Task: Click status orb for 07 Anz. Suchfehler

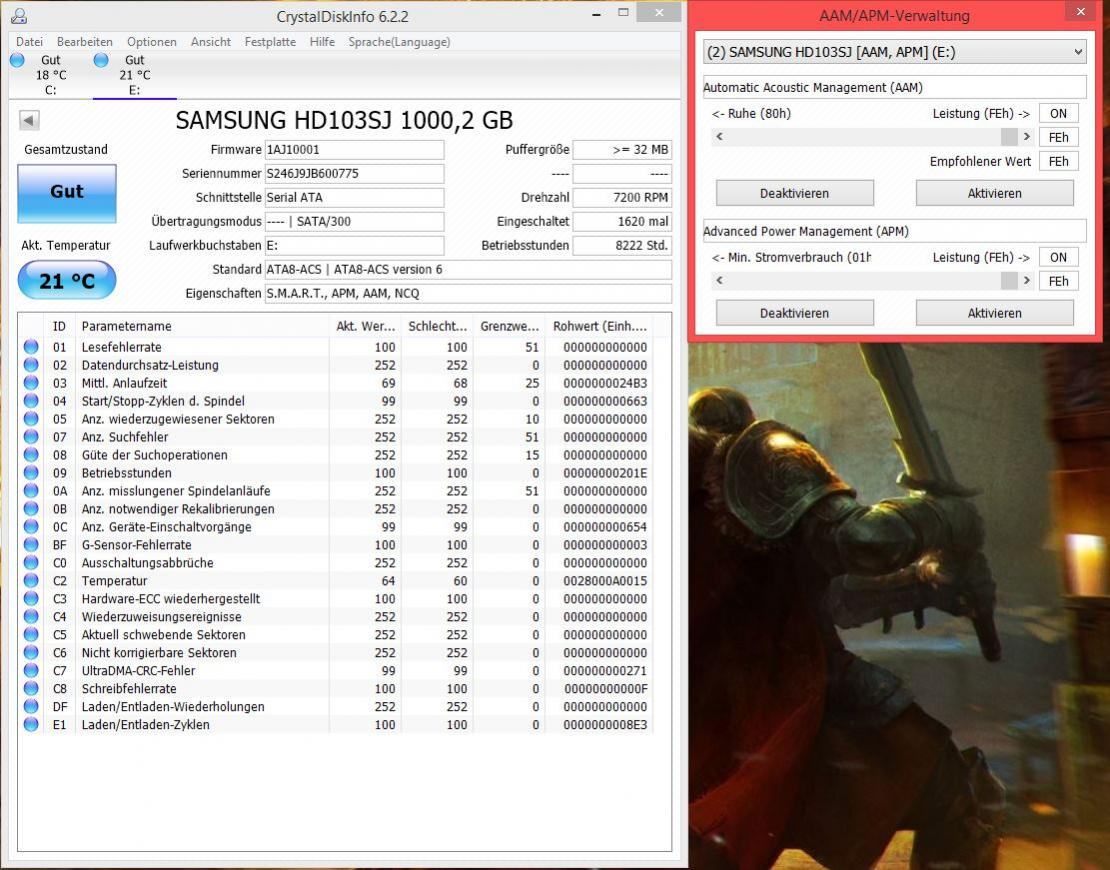Action: pyautogui.click(x=31, y=437)
